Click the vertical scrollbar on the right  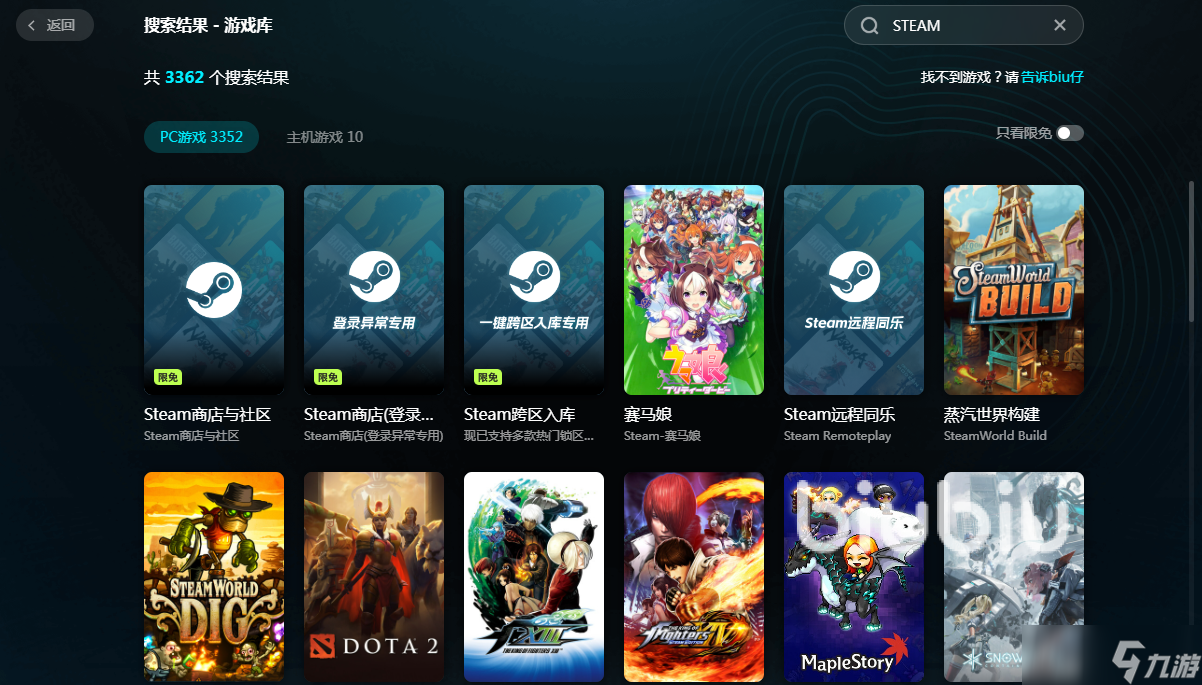coord(1190,250)
